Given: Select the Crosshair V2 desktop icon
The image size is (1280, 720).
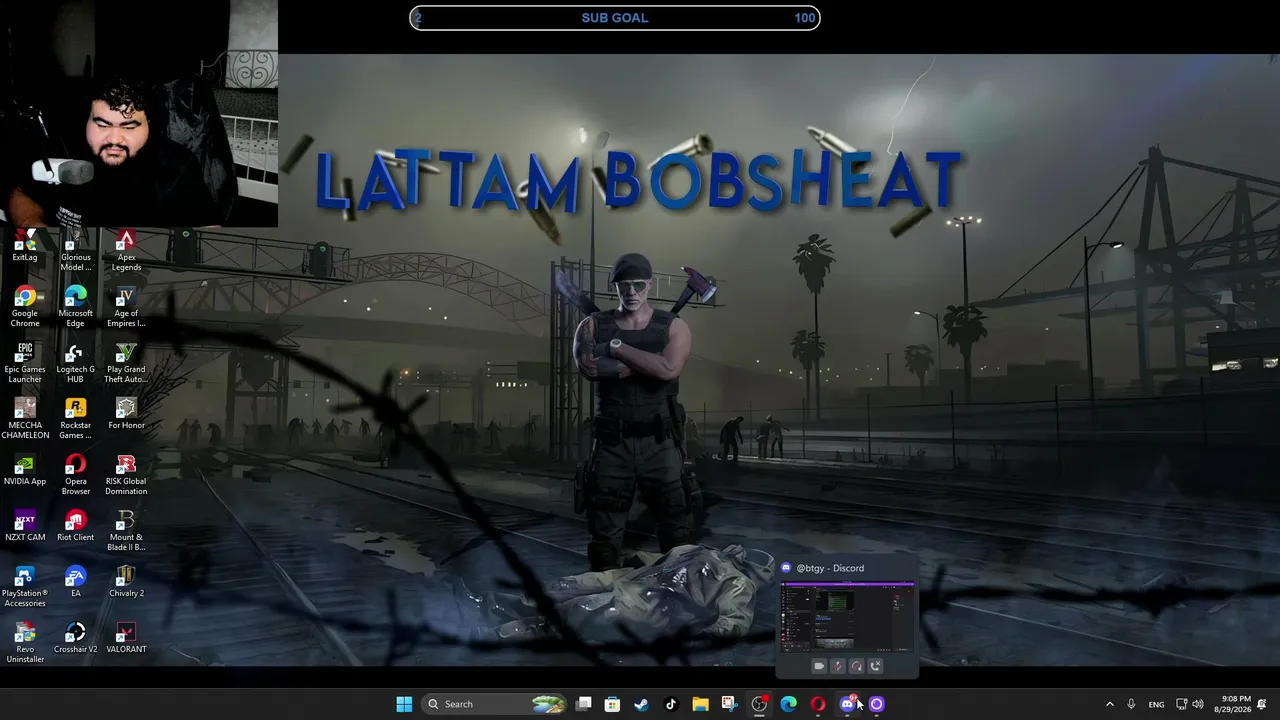Looking at the screenshot, I should click(75, 639).
